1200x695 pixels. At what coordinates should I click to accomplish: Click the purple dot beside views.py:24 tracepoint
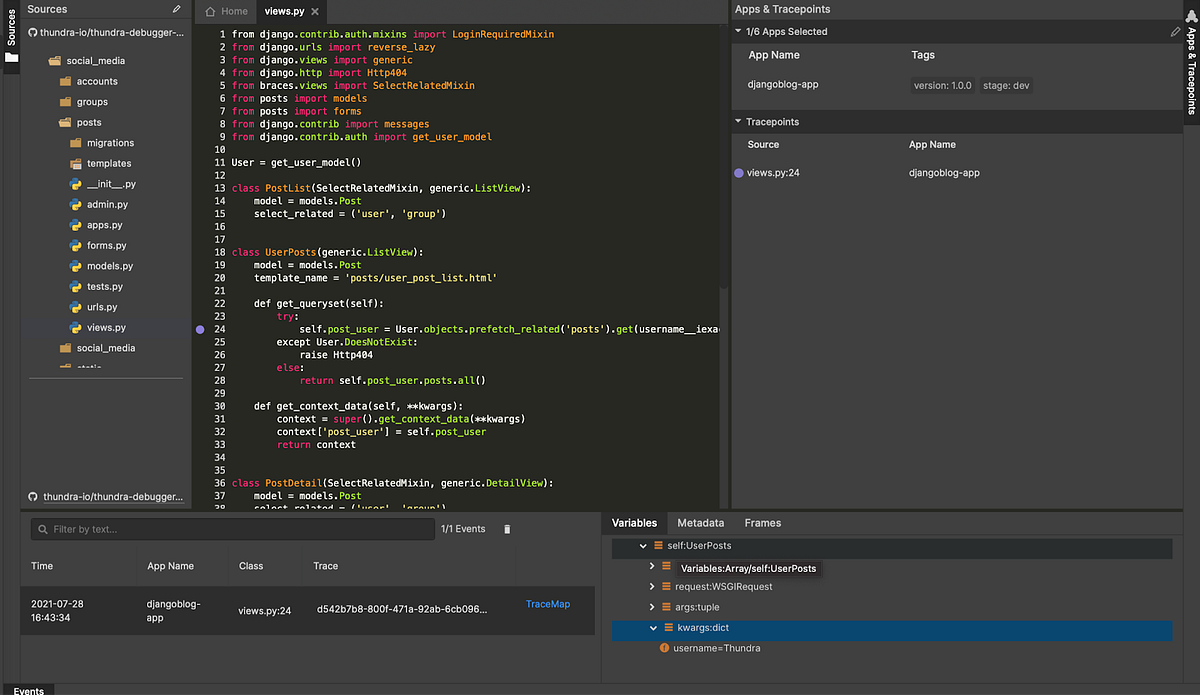pyautogui.click(x=739, y=173)
